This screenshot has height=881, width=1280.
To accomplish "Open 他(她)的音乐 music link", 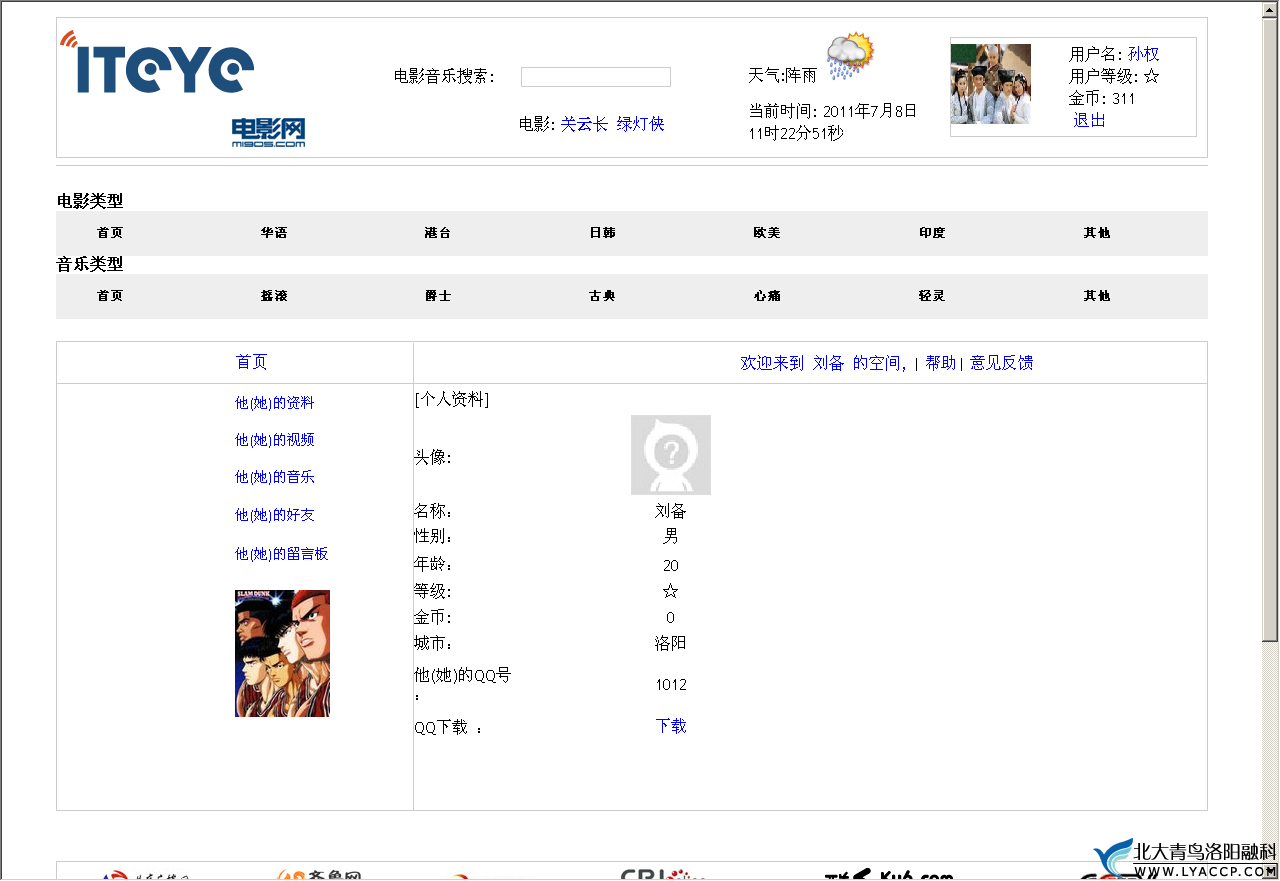I will click(x=275, y=477).
